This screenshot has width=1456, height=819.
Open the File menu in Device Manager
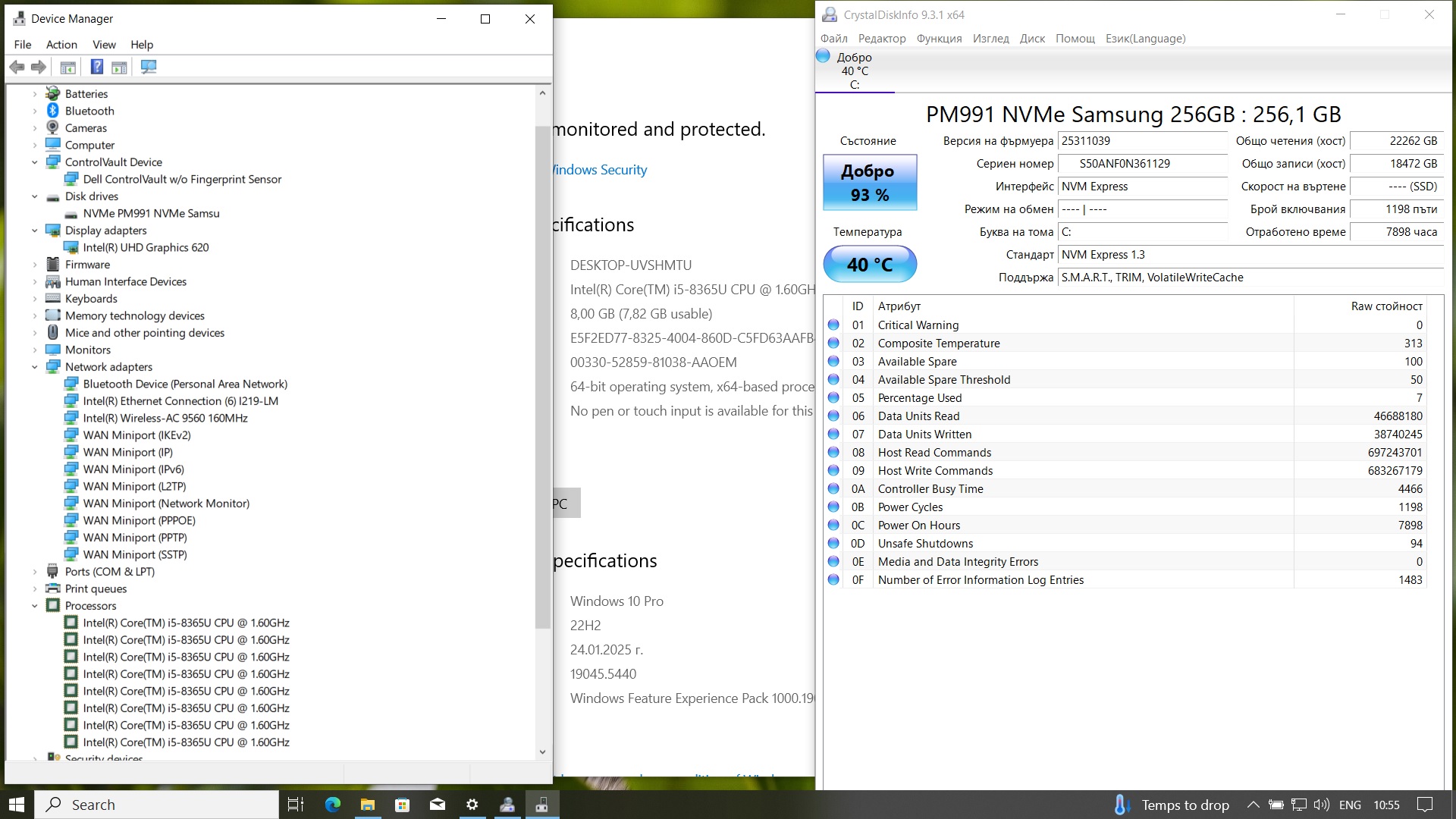coord(23,44)
